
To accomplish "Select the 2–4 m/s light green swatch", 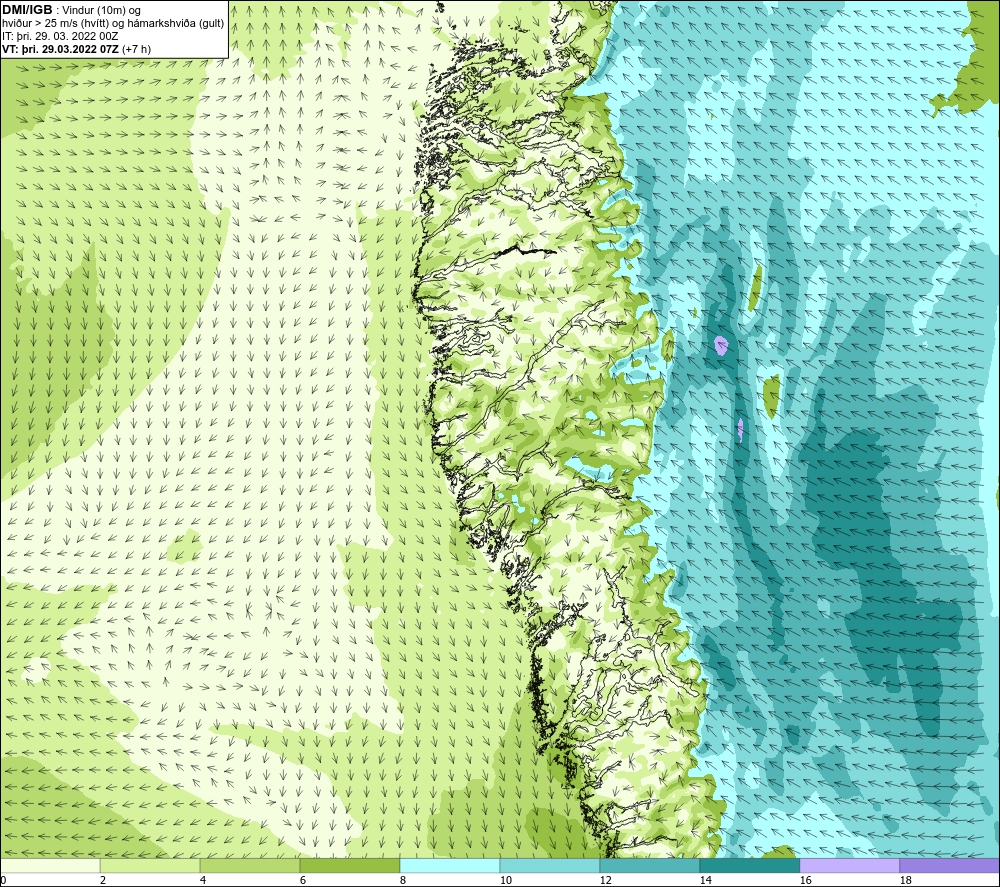I will [150, 865].
